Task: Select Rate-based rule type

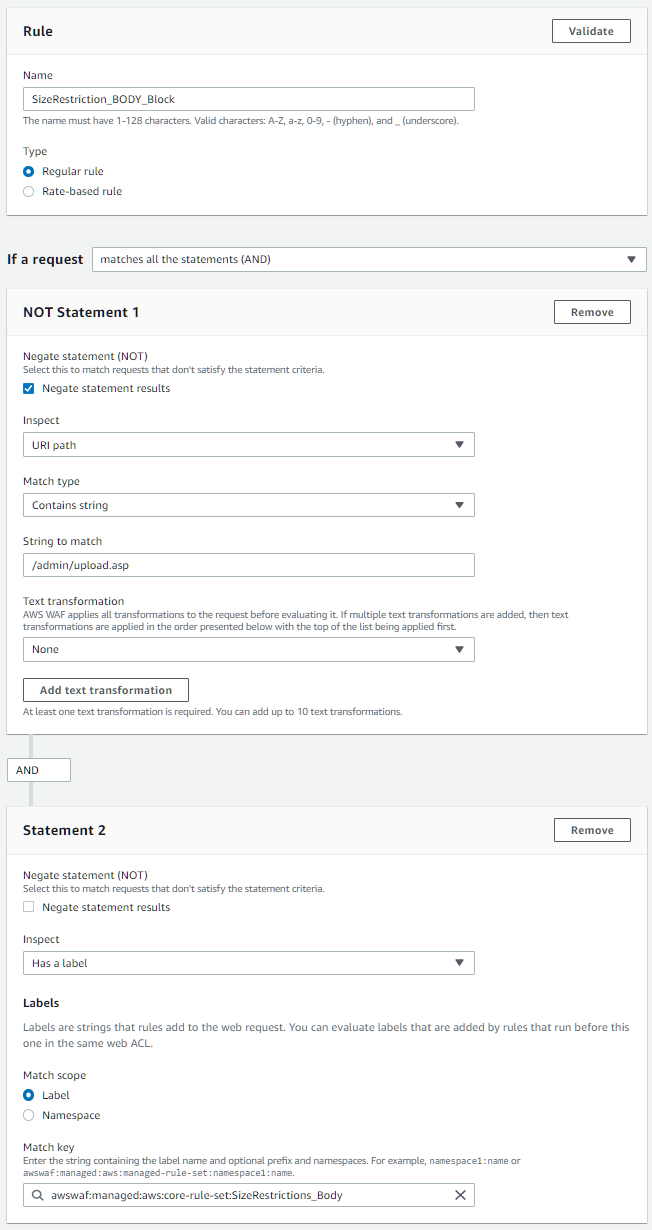Action: click(28, 191)
